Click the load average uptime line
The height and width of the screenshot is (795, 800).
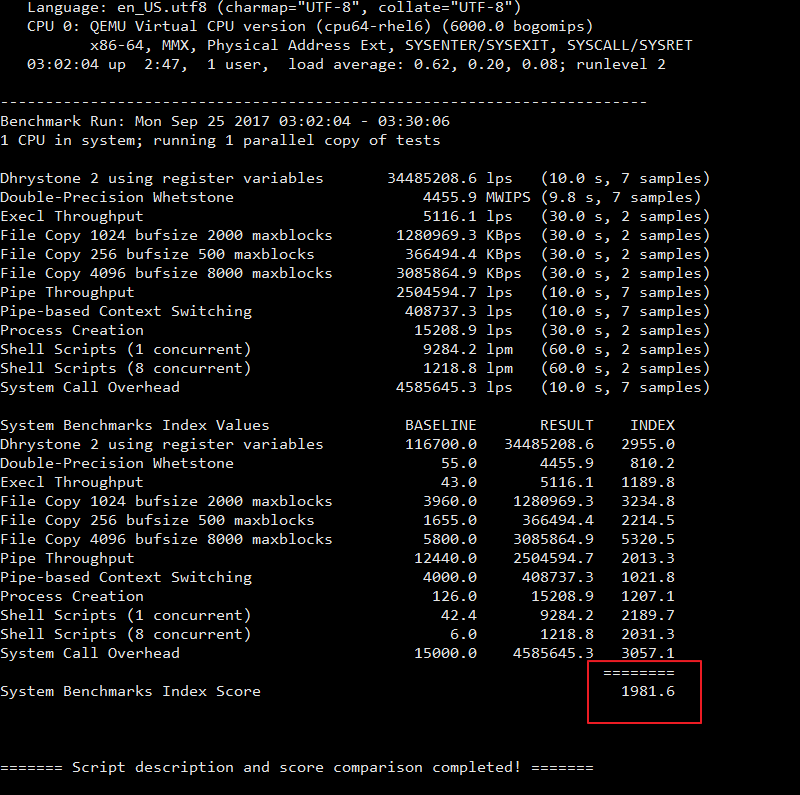(346, 64)
